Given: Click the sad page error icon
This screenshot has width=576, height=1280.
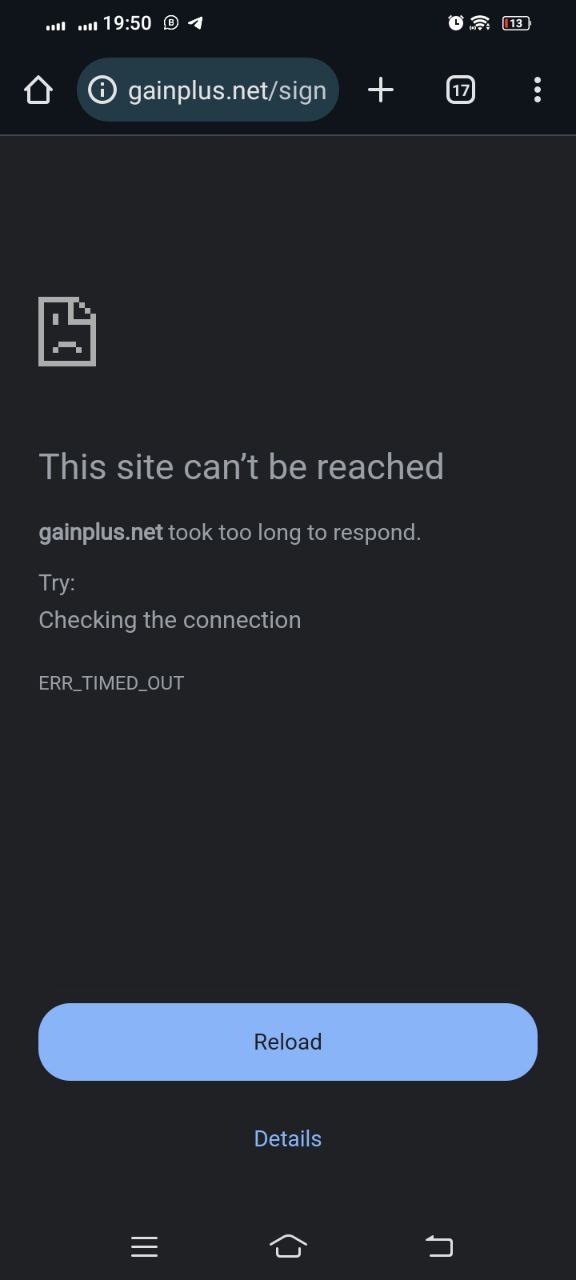Looking at the screenshot, I should pos(67,332).
